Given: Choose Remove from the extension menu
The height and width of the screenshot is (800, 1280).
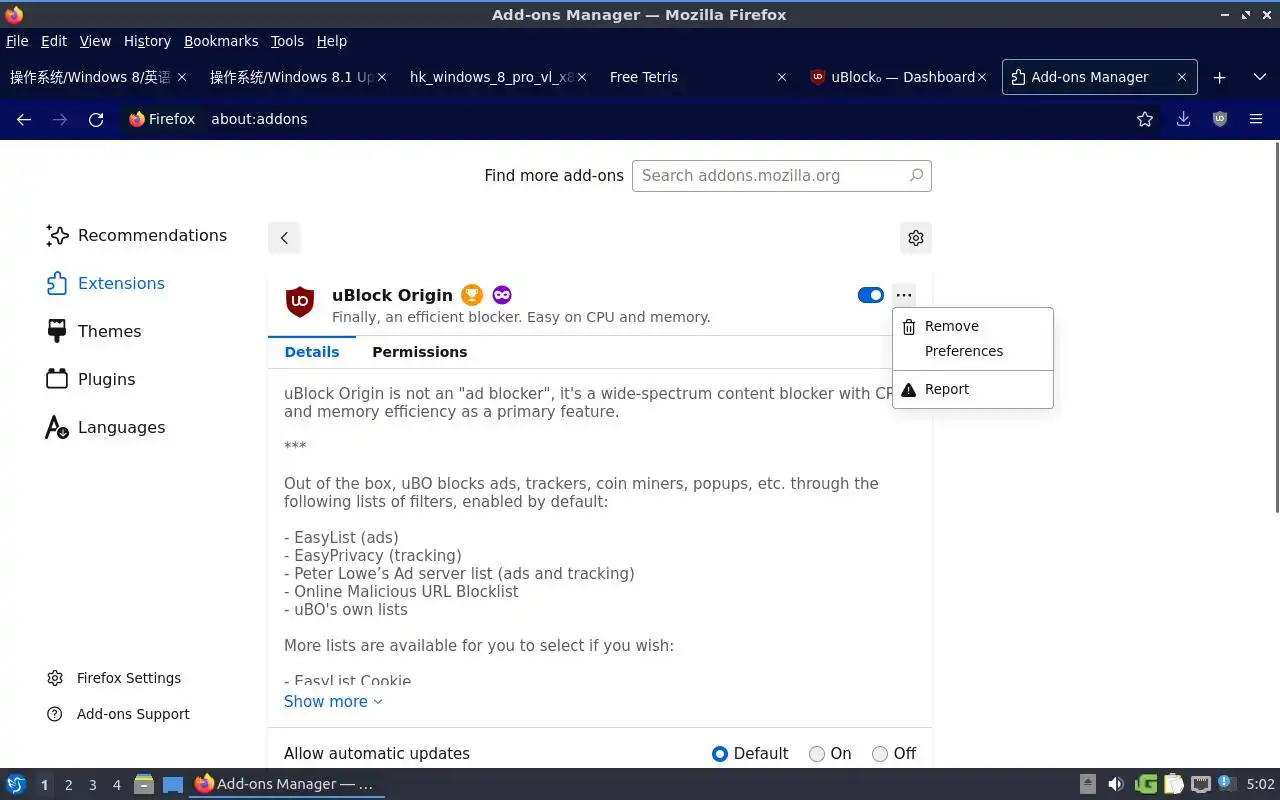Looking at the screenshot, I should click(973, 327).
